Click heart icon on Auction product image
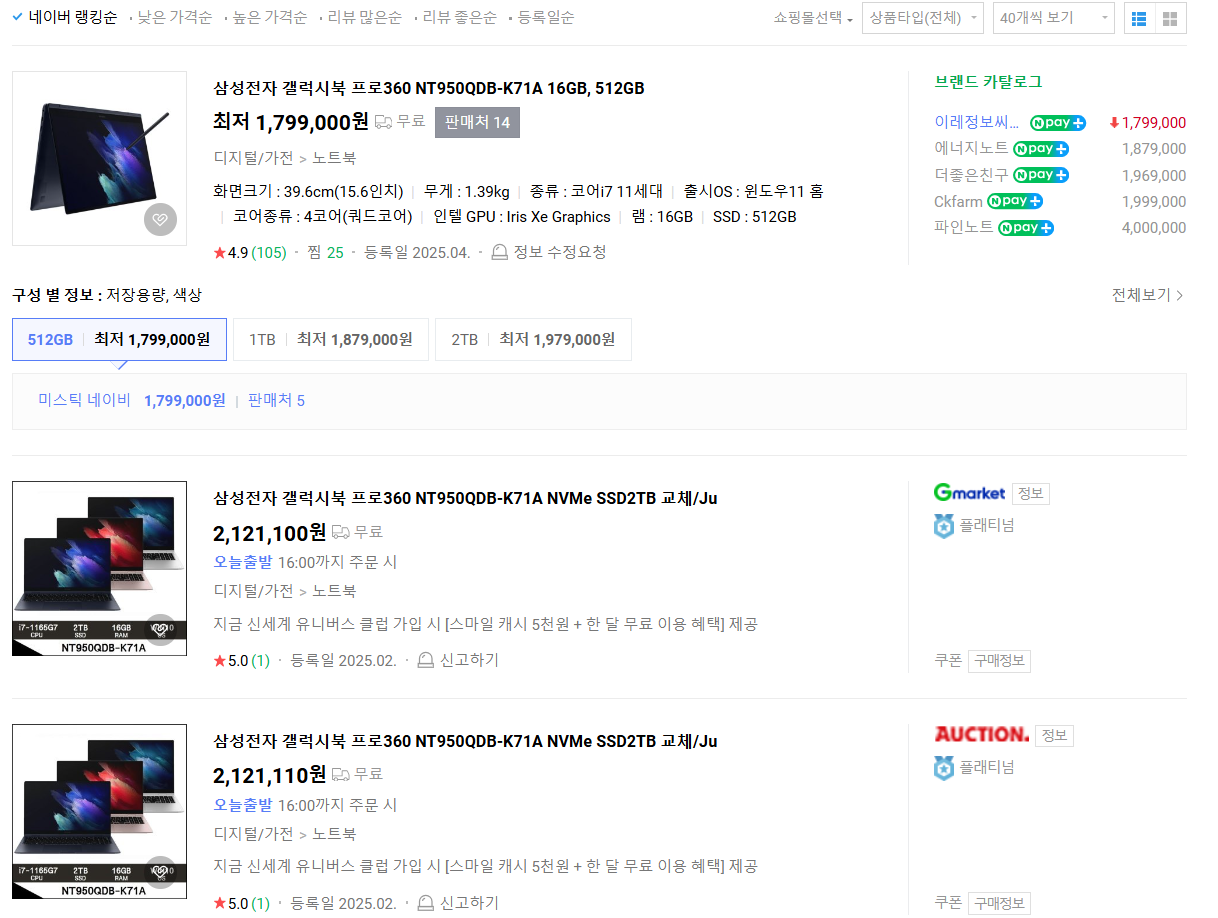Viewport: 1218px width, 918px height. point(160,871)
